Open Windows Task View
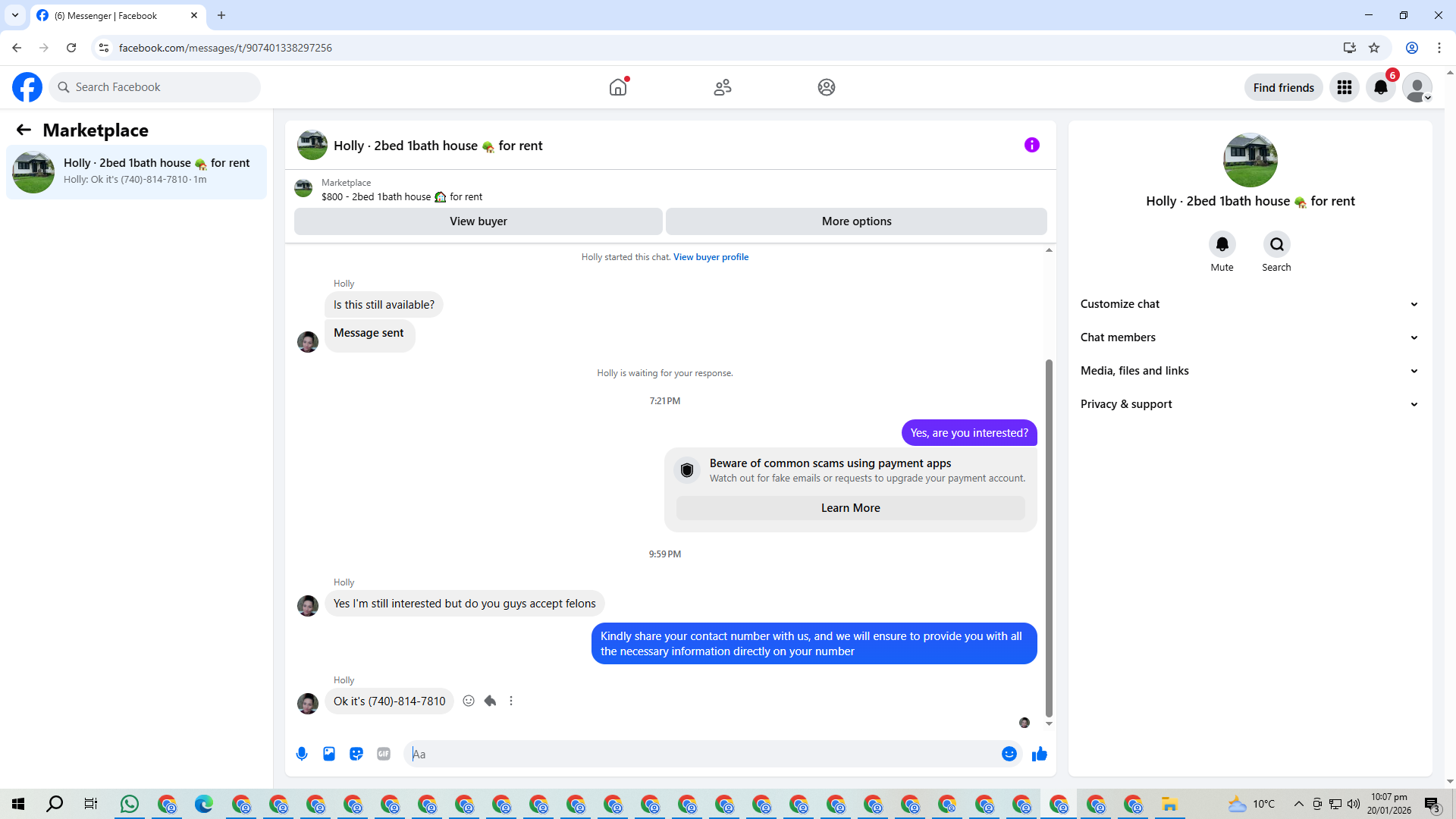The image size is (1456, 819). (x=91, y=804)
